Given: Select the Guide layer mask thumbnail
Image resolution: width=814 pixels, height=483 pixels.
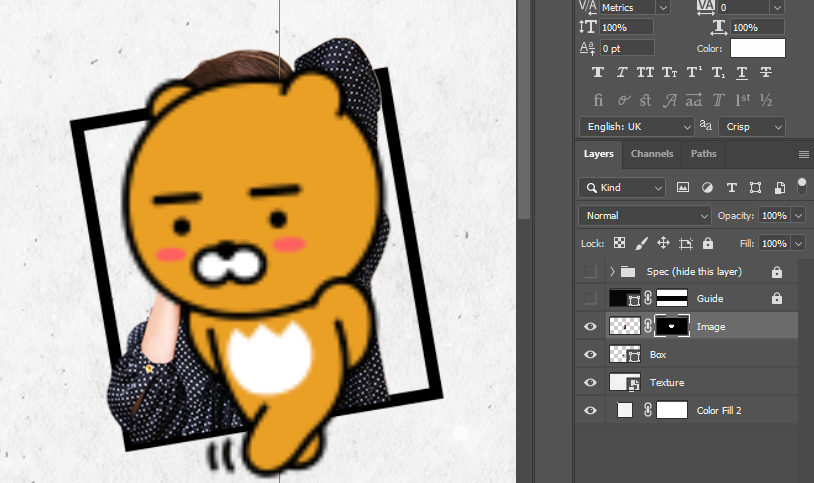Looking at the screenshot, I should pyautogui.click(x=672, y=298).
